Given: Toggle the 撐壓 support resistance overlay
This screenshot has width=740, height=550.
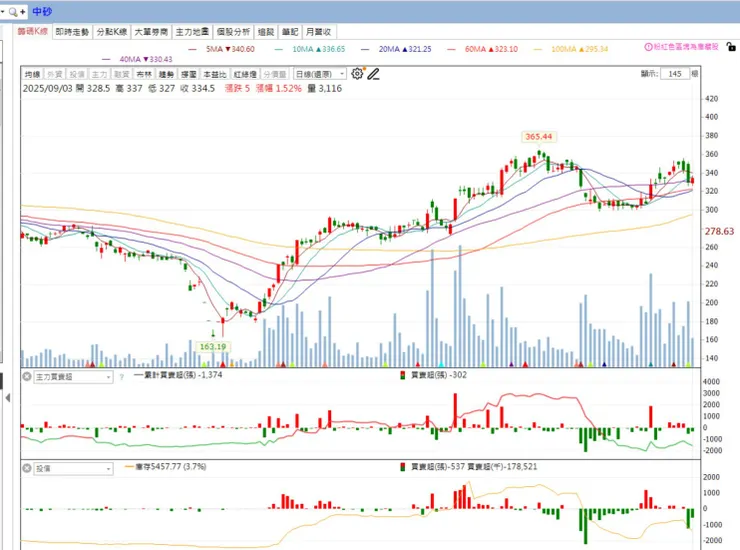Looking at the screenshot, I should pos(189,74).
